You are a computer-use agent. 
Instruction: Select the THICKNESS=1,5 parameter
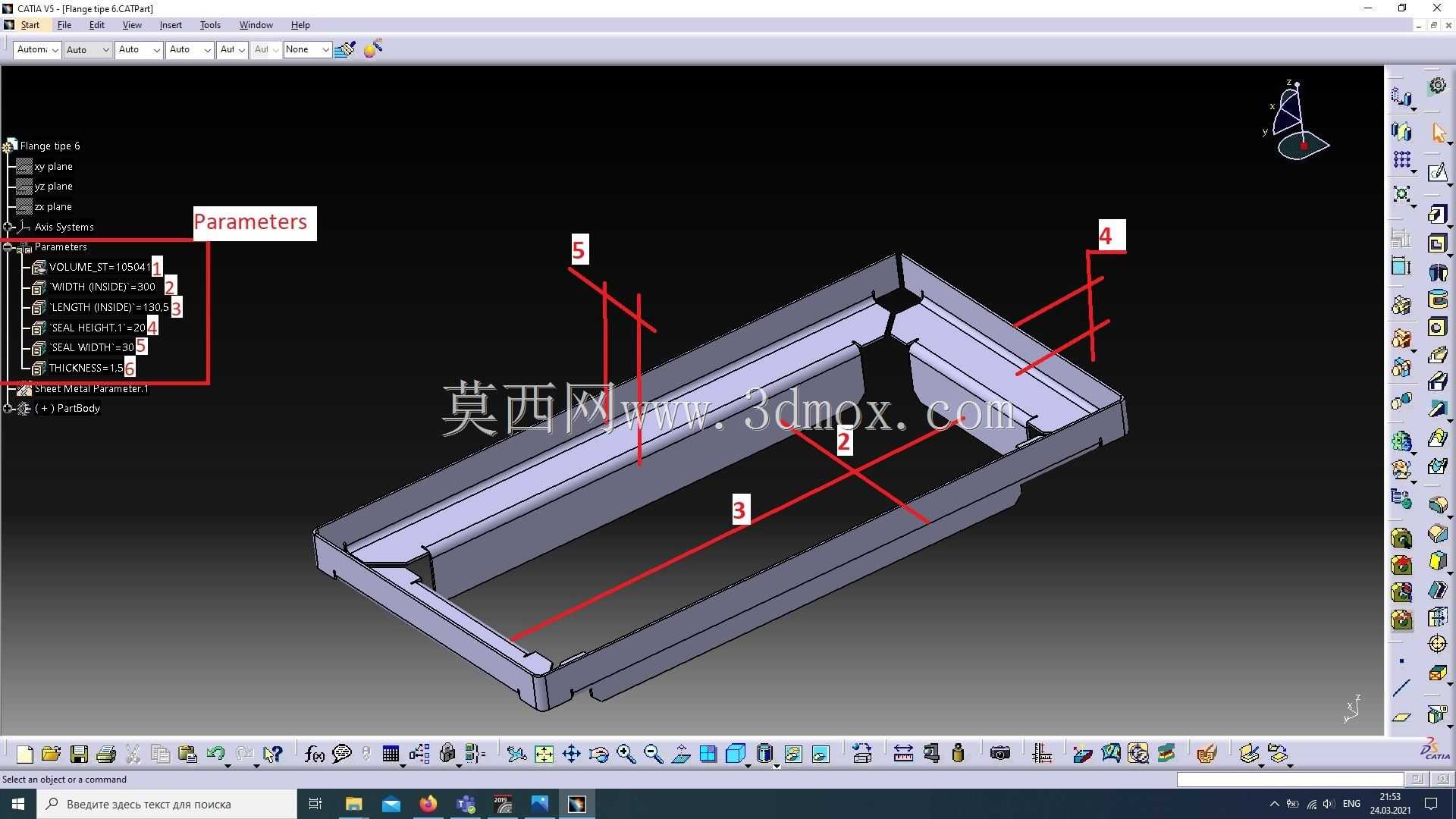point(86,368)
